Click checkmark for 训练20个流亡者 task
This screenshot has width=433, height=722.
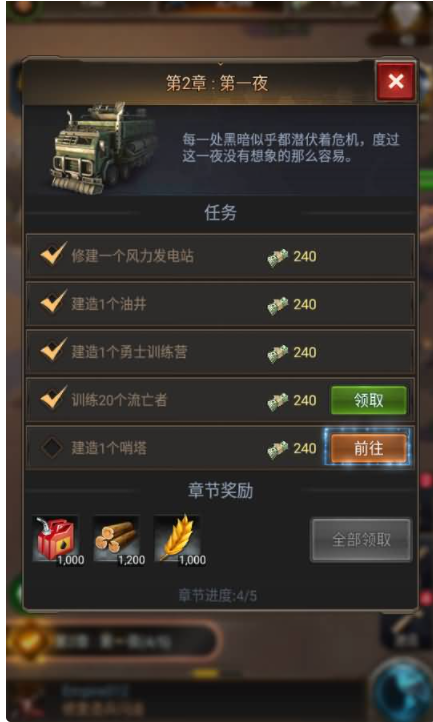pos(53,398)
